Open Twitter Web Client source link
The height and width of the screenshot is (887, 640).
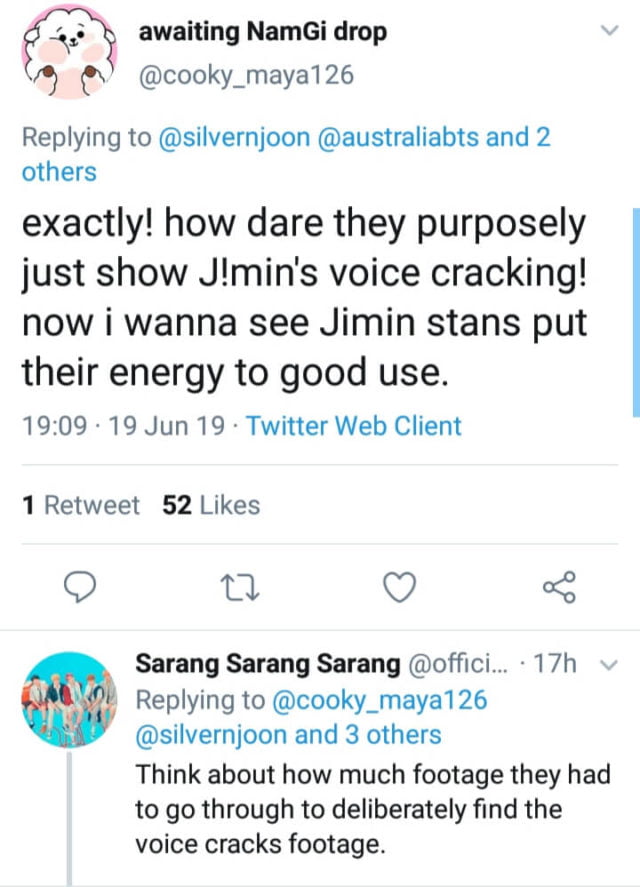point(354,425)
